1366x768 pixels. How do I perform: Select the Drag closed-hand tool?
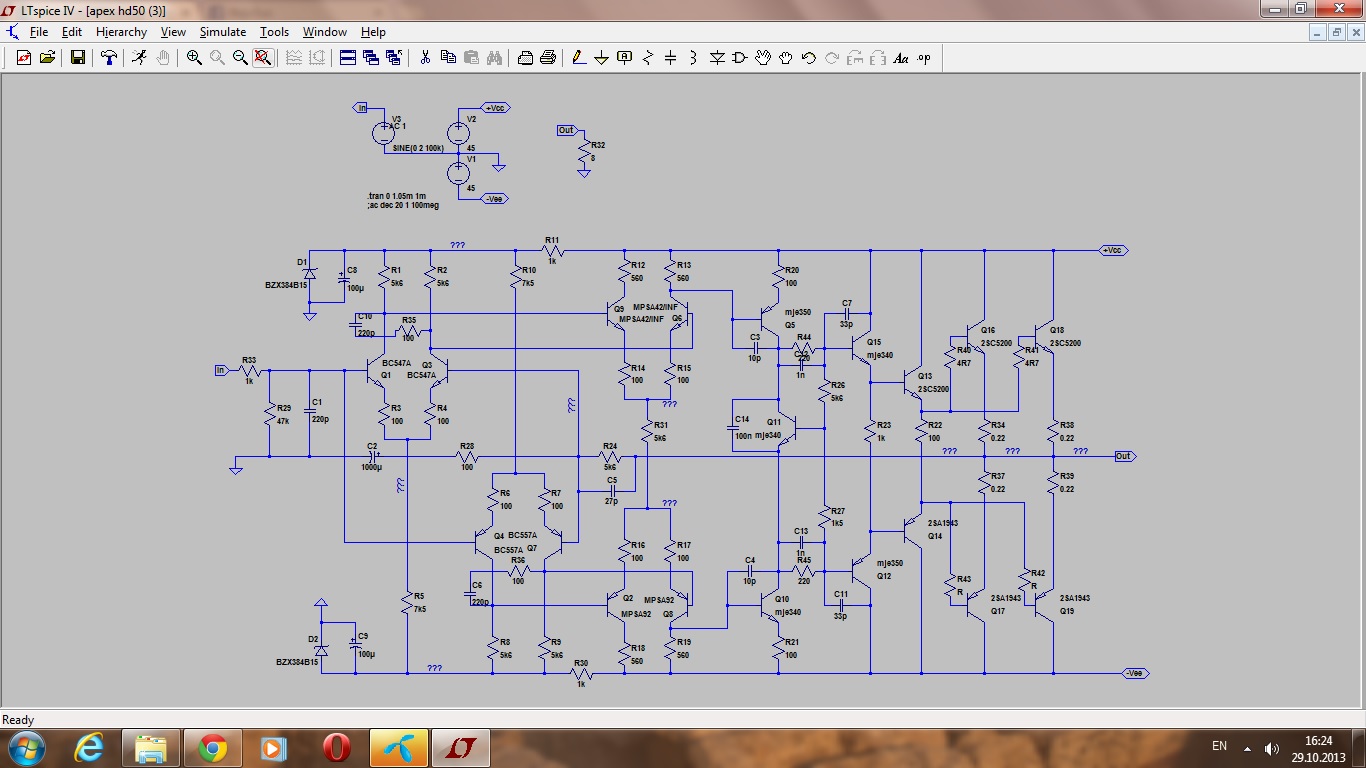point(786,58)
